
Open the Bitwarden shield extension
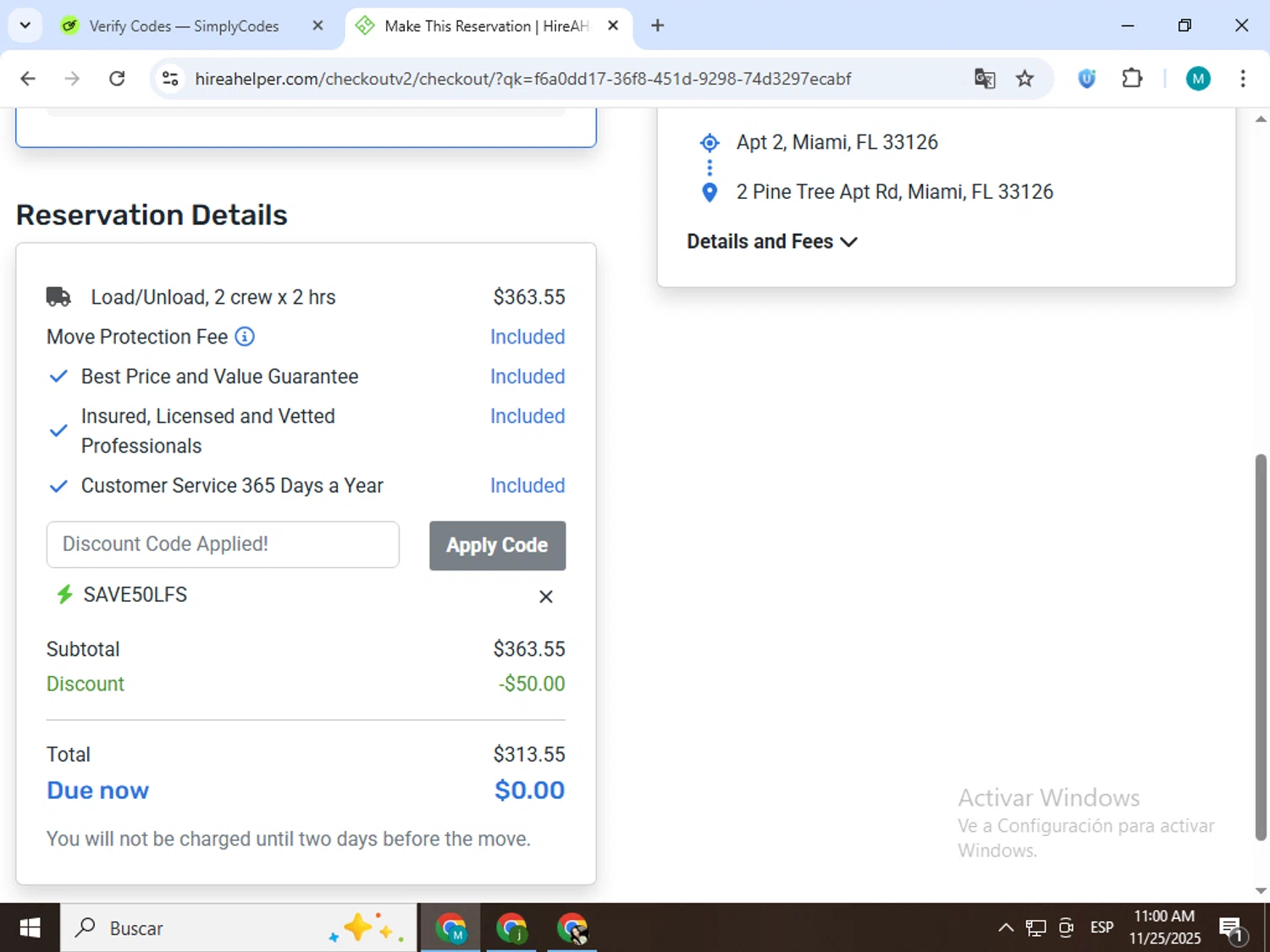pos(1087,79)
